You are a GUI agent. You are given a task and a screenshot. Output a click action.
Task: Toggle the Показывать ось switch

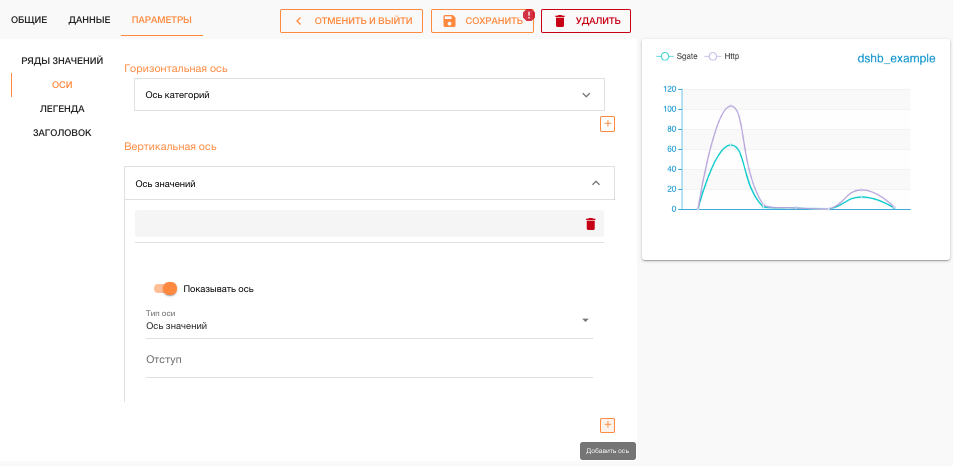tap(165, 289)
